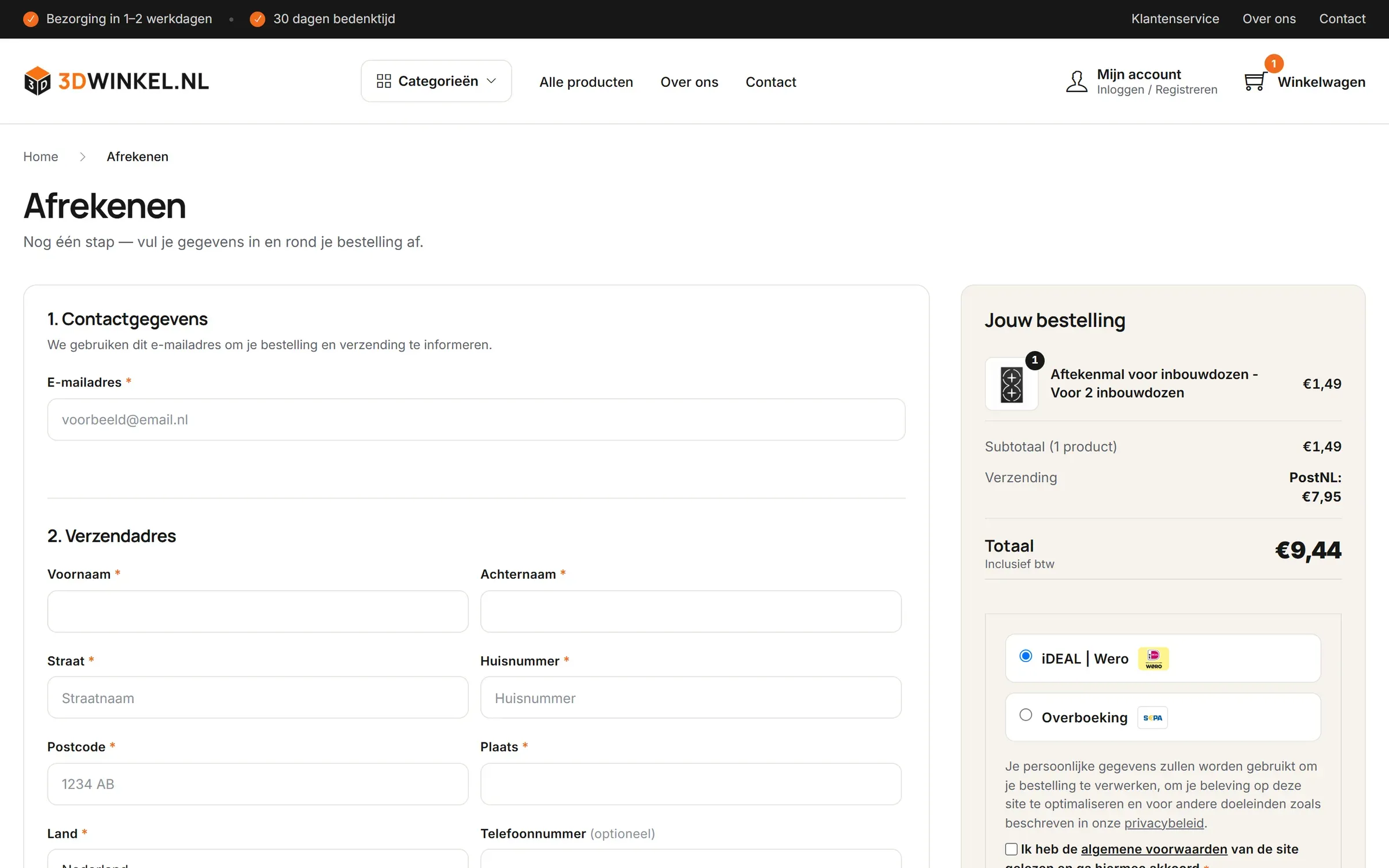Screen dimensions: 1389x868
Task: Click the iDEAL Wero payment logo
Action: click(1153, 659)
